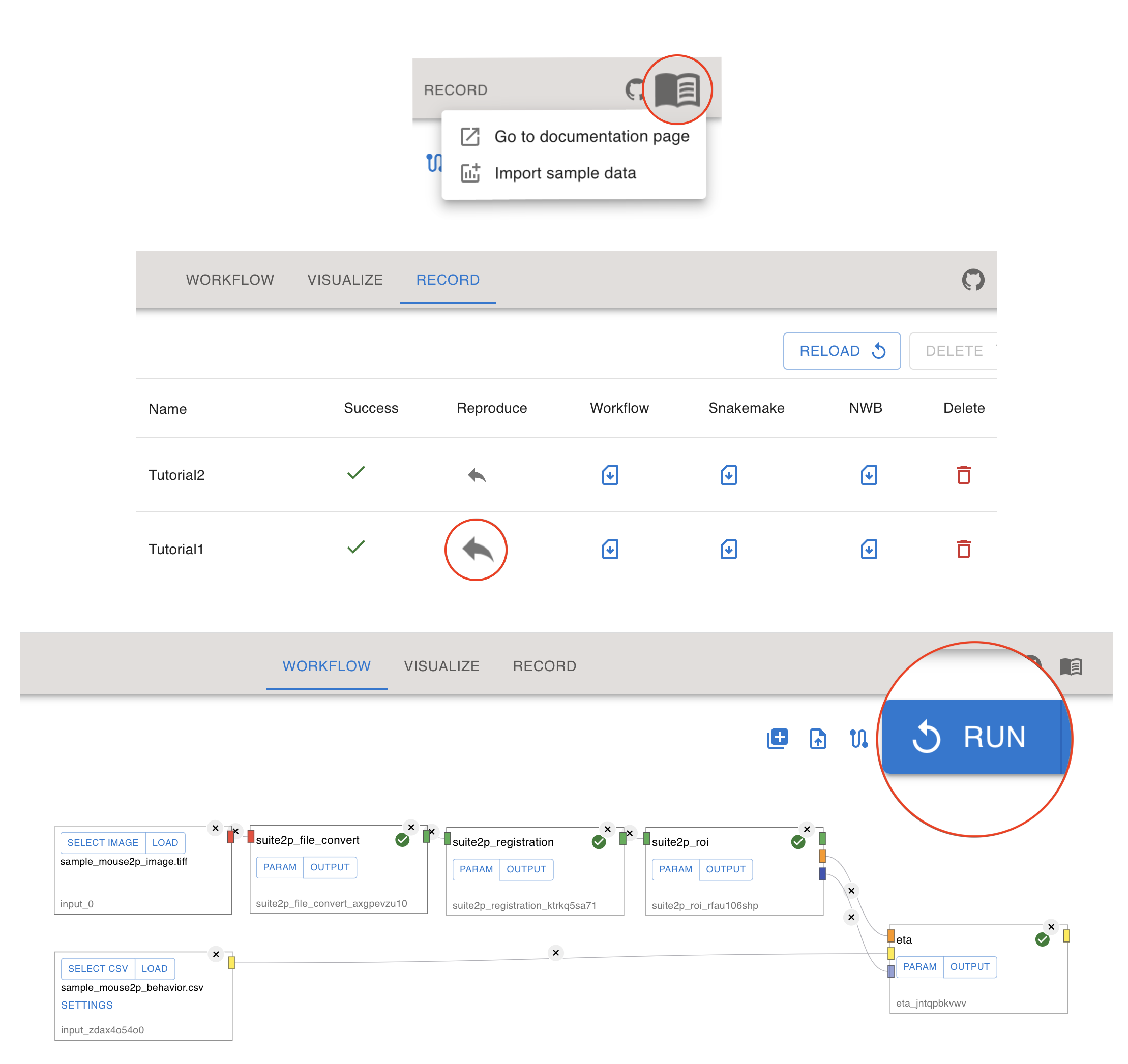Open PARAM of suite2p_file_convert
Image resolution: width=1128 pixels, height=1064 pixels.
click(x=280, y=867)
